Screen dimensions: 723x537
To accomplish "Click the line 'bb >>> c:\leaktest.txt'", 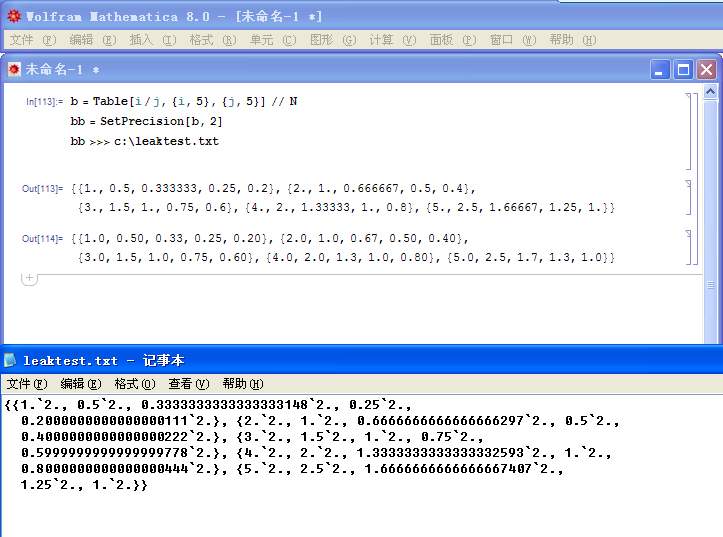I will click(144, 141).
